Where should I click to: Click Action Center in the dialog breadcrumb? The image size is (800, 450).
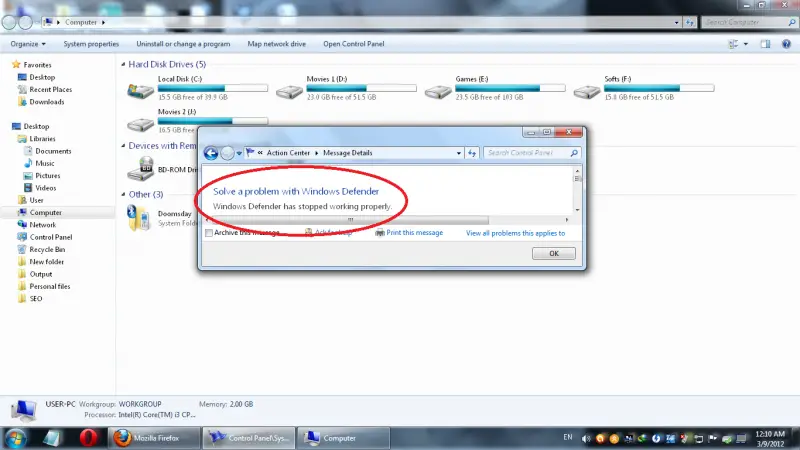288,153
